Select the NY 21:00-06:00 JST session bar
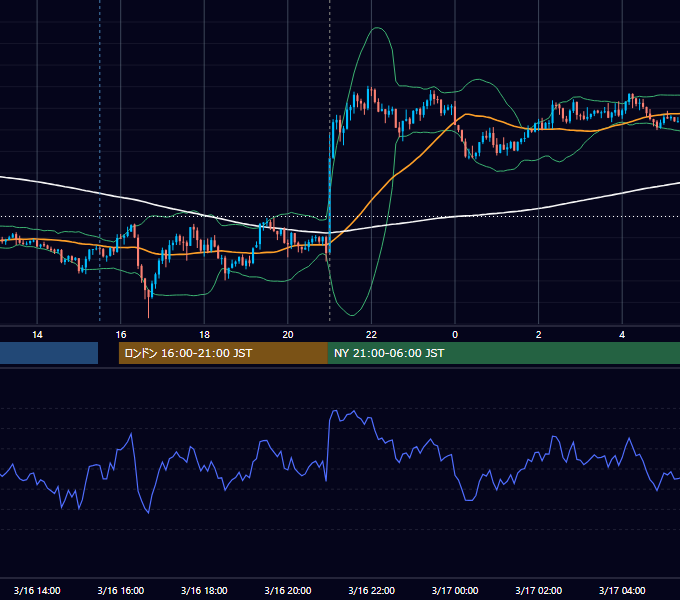 (x=503, y=353)
